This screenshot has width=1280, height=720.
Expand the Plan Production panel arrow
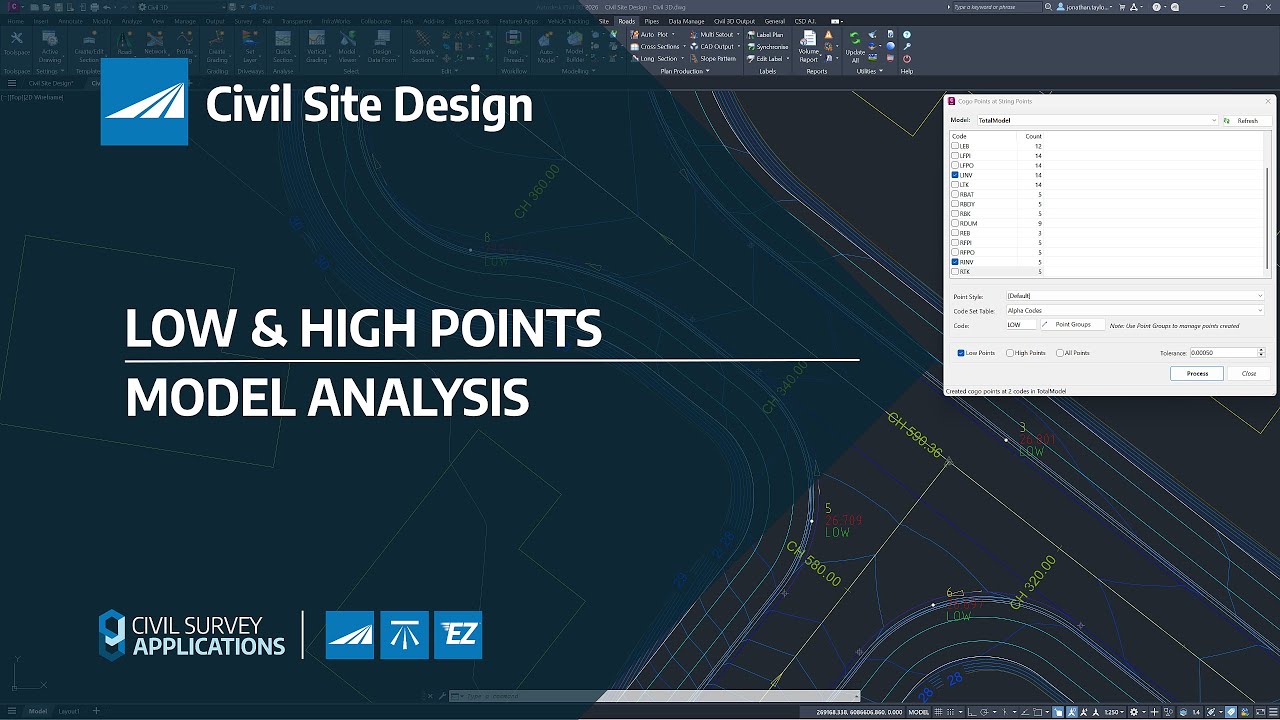(x=708, y=71)
